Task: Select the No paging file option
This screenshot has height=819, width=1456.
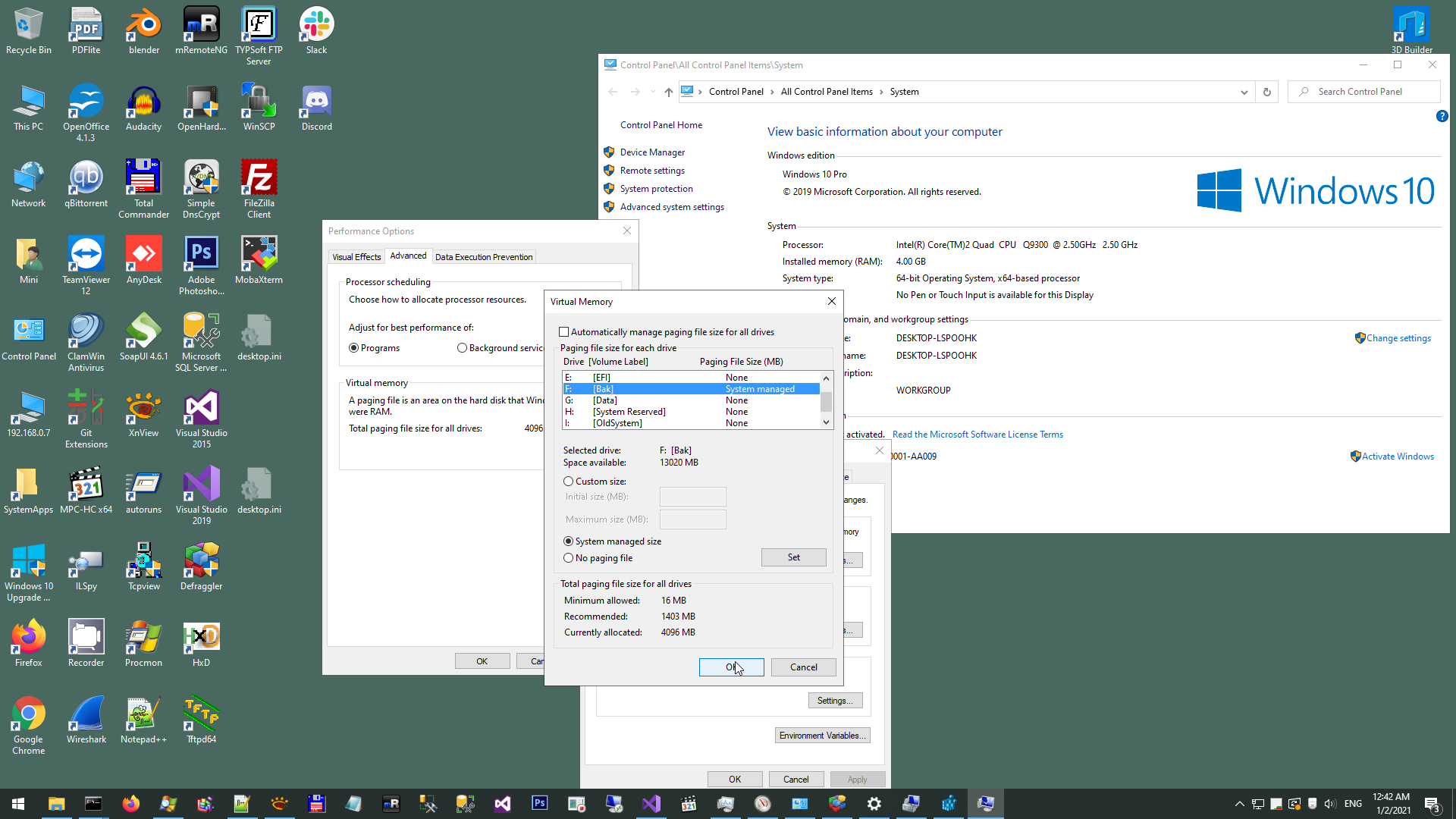Action: [x=569, y=558]
